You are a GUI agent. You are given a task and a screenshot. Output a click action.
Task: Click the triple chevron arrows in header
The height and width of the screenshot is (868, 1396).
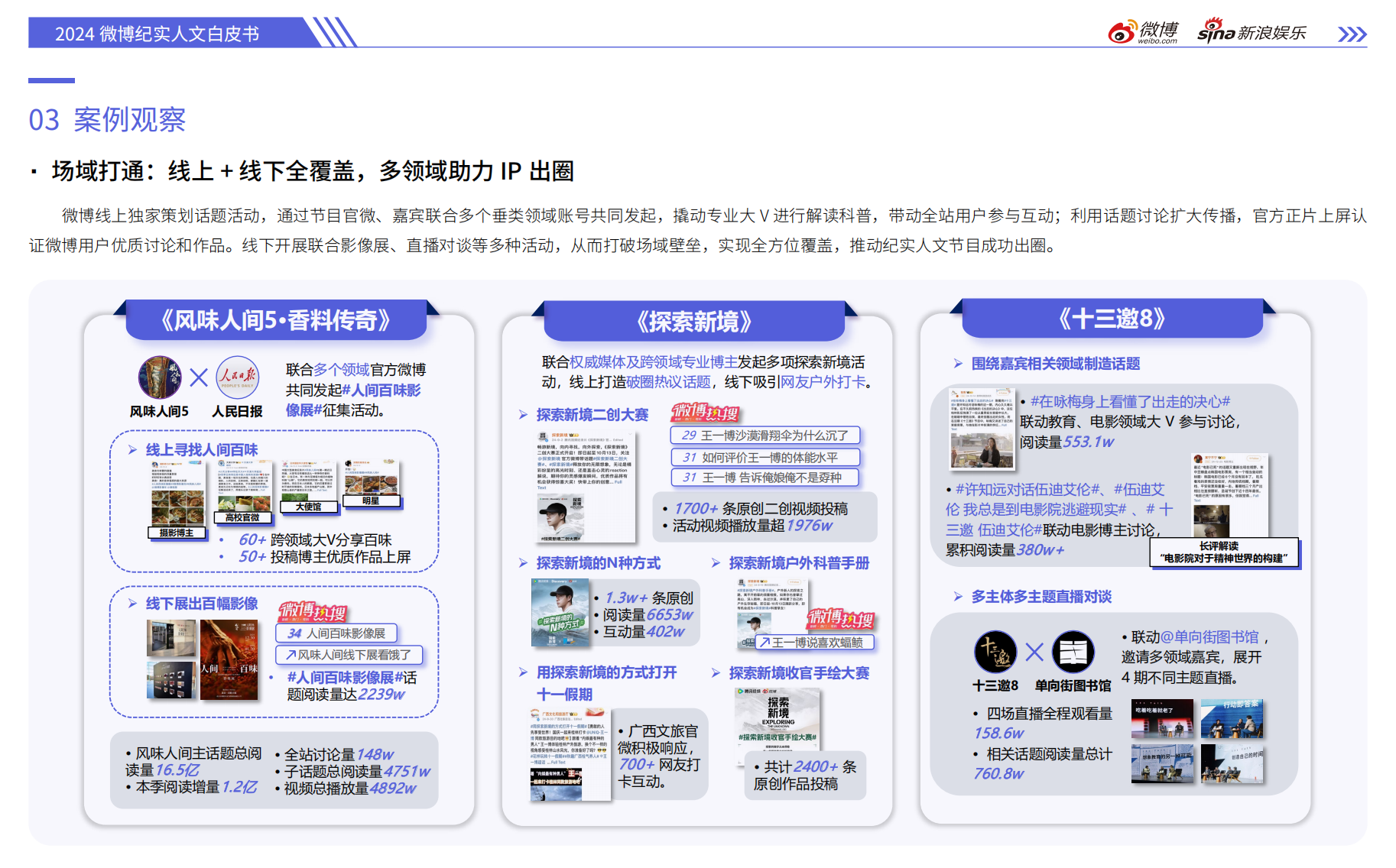(x=1352, y=34)
